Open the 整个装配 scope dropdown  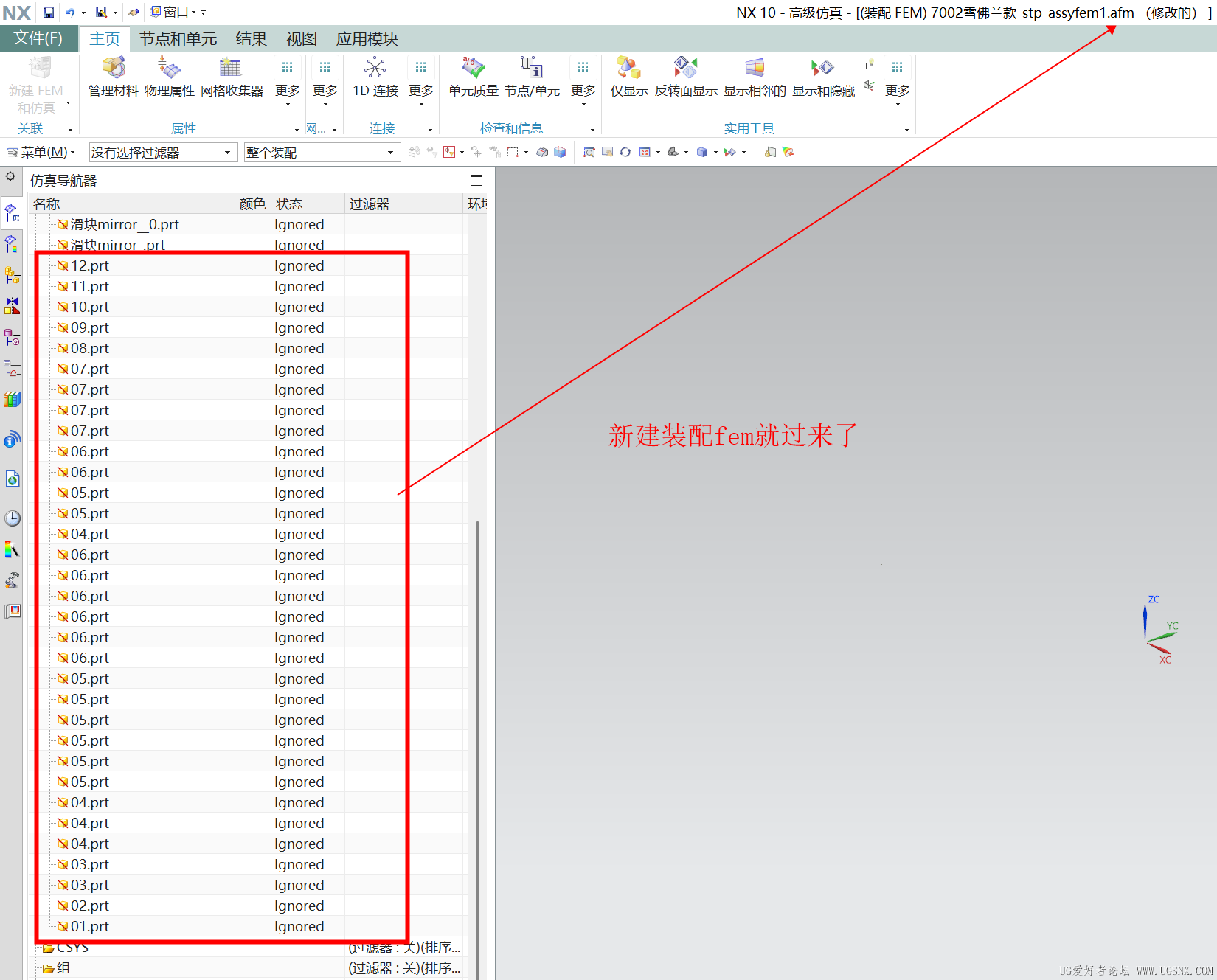point(322,153)
